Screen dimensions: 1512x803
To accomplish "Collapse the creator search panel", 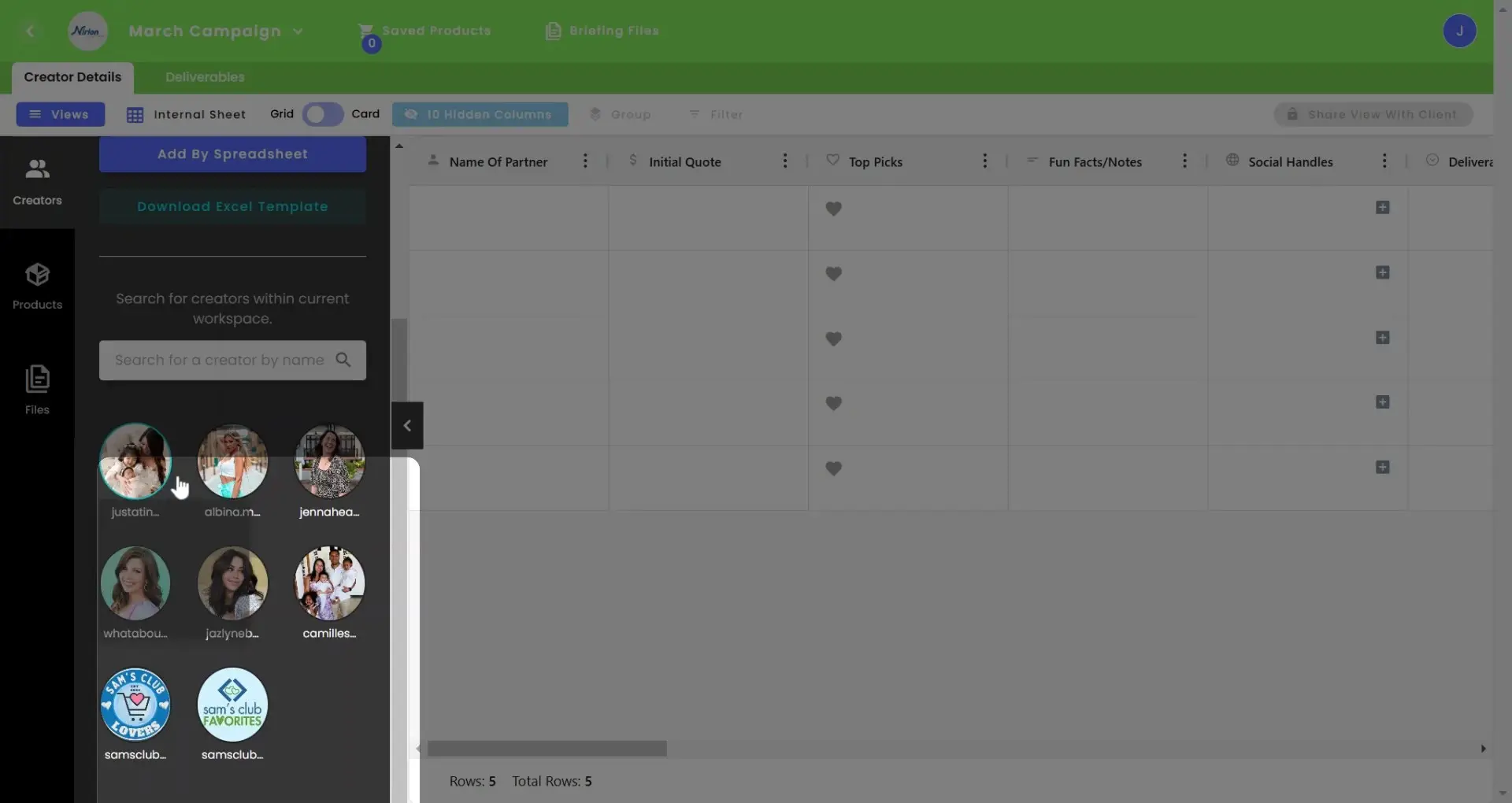I will pyautogui.click(x=406, y=425).
